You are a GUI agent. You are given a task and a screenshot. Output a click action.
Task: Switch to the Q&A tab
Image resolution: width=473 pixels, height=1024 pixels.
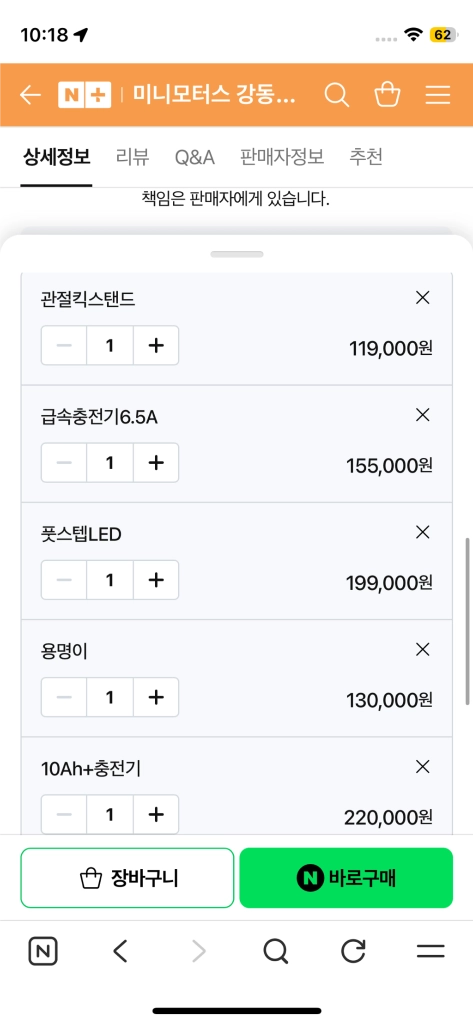click(195, 157)
